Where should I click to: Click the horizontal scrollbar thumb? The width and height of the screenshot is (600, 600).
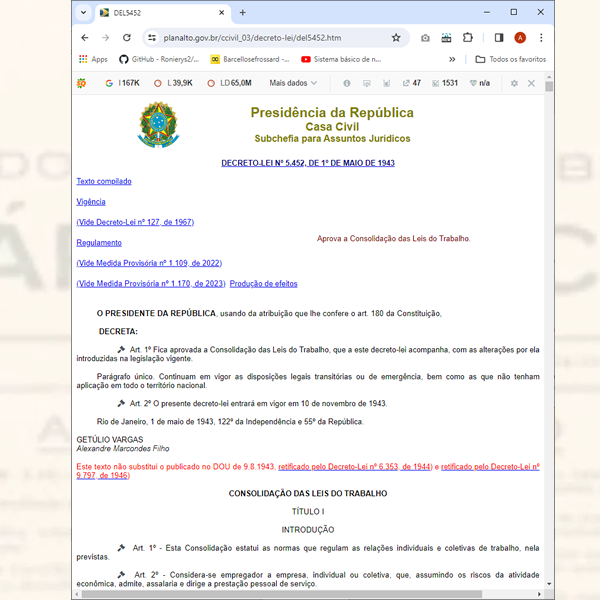click(282, 594)
